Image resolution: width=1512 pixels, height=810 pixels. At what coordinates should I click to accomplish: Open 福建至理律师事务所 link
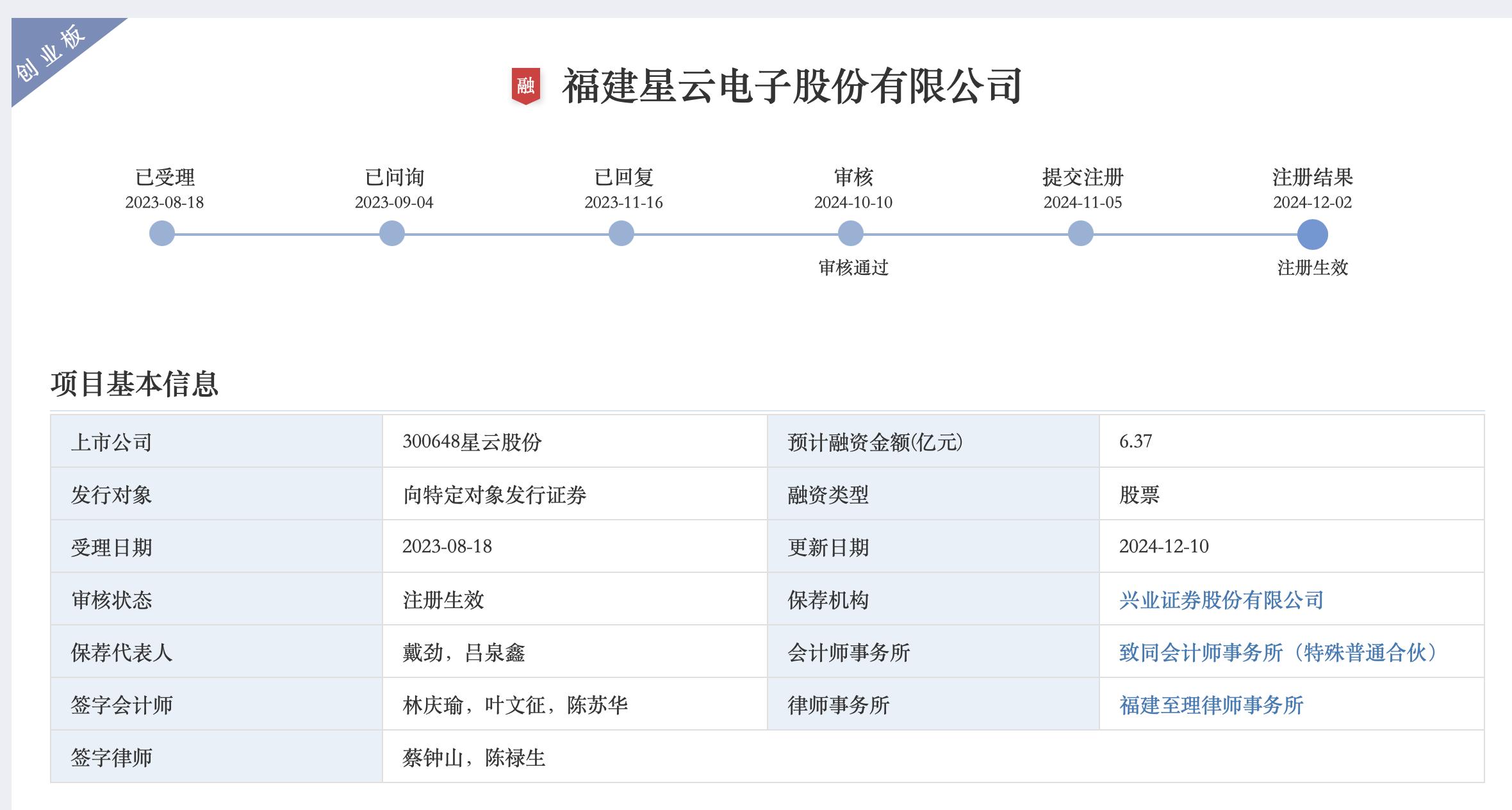[x=1211, y=706]
